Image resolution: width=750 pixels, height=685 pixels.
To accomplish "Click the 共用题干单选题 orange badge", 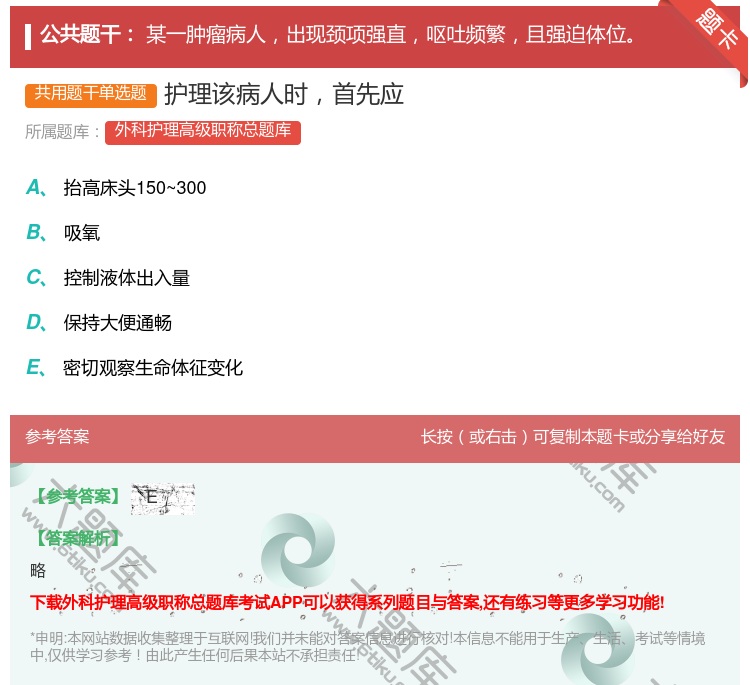I will [91, 95].
